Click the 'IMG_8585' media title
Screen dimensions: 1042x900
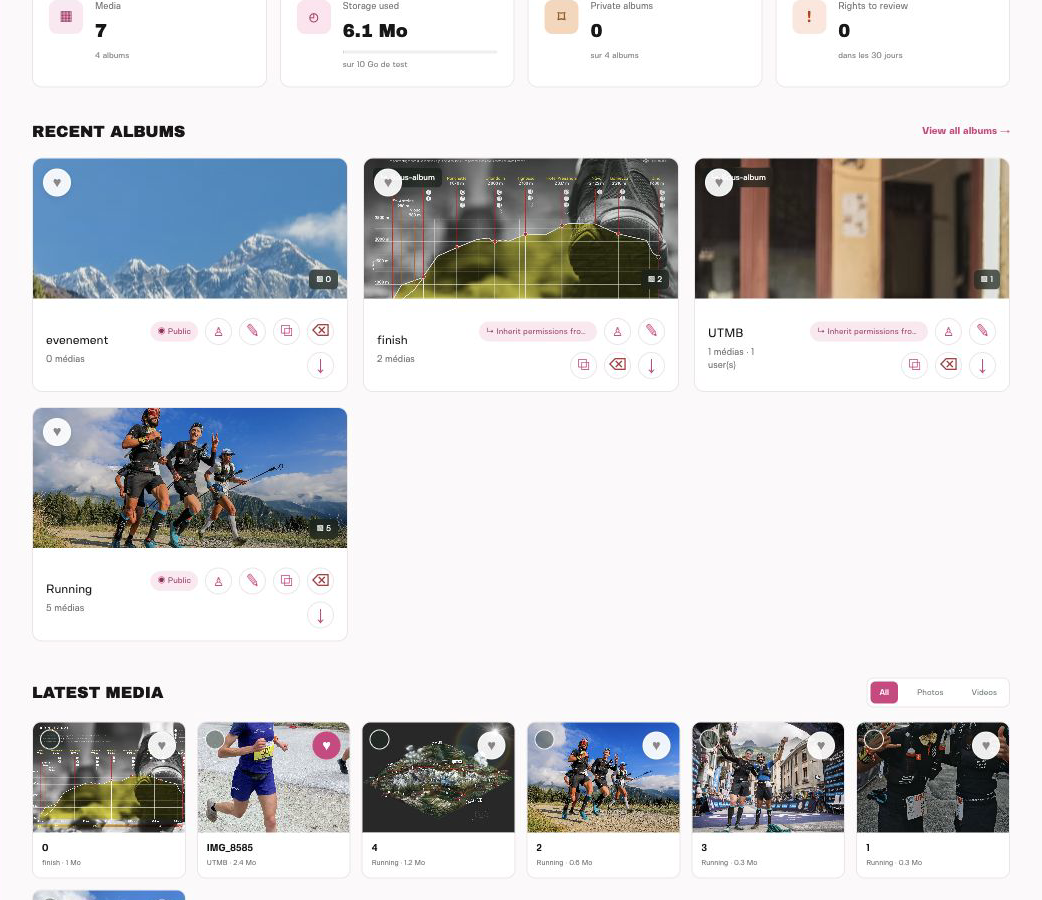230,847
